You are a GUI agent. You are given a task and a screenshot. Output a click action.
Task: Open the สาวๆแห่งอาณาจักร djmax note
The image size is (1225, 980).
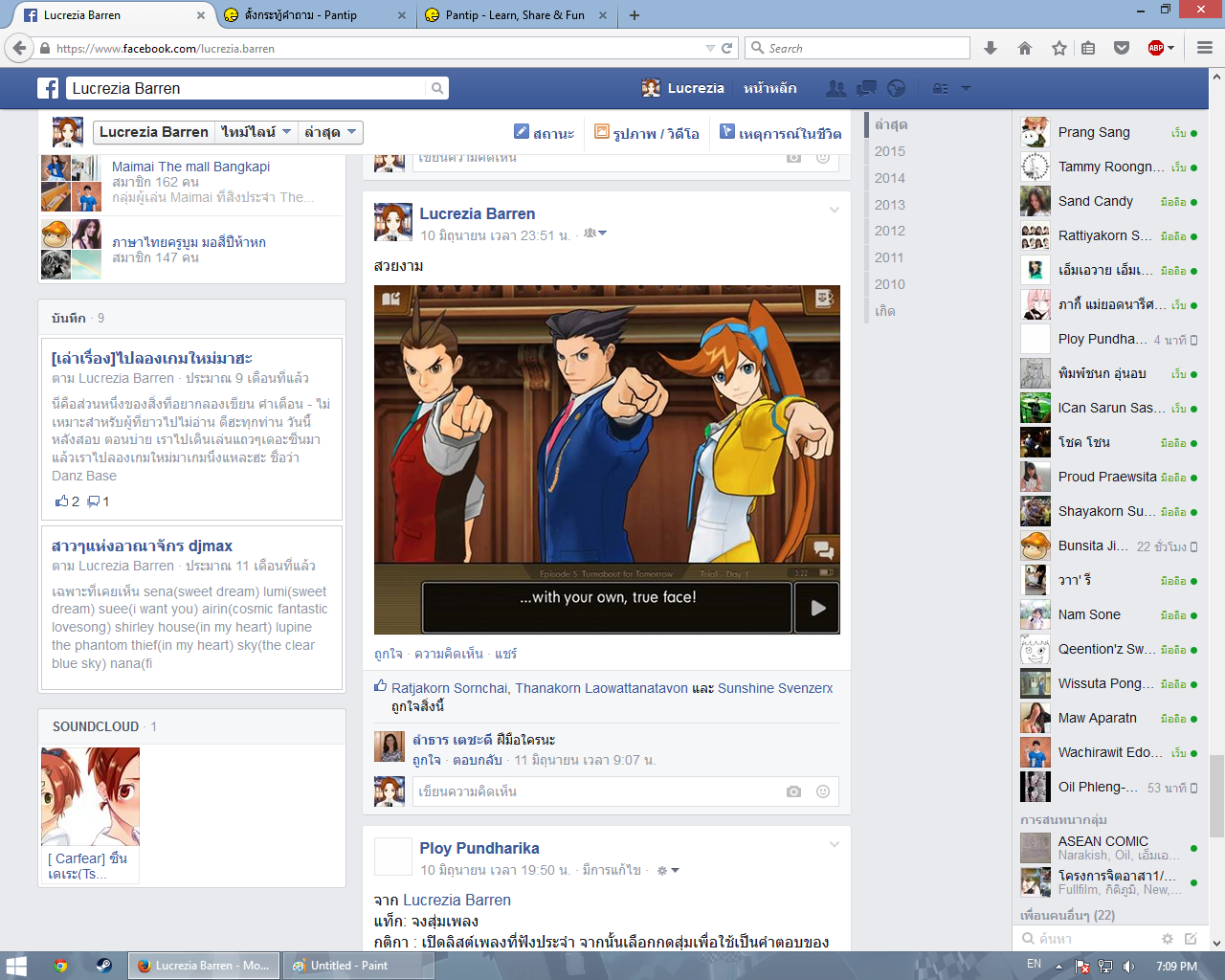coord(142,546)
